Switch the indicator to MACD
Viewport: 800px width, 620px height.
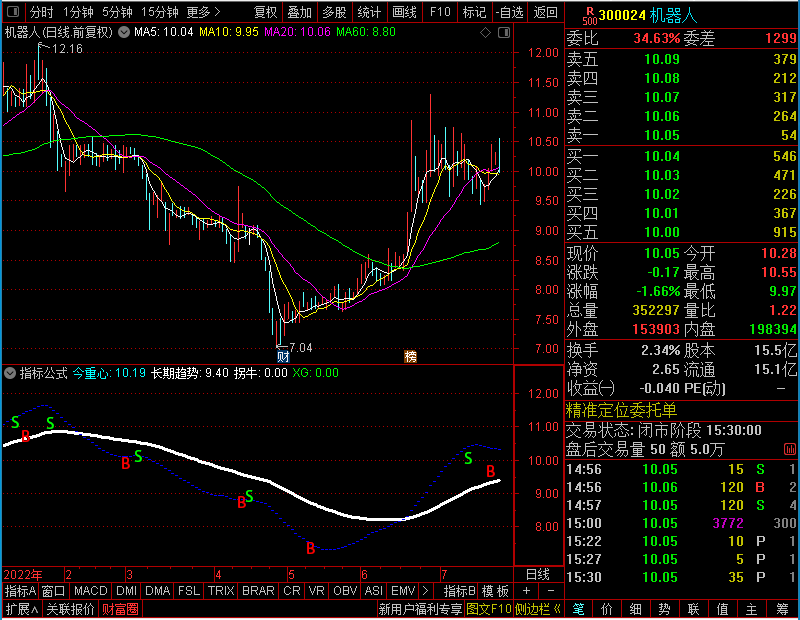(91, 591)
